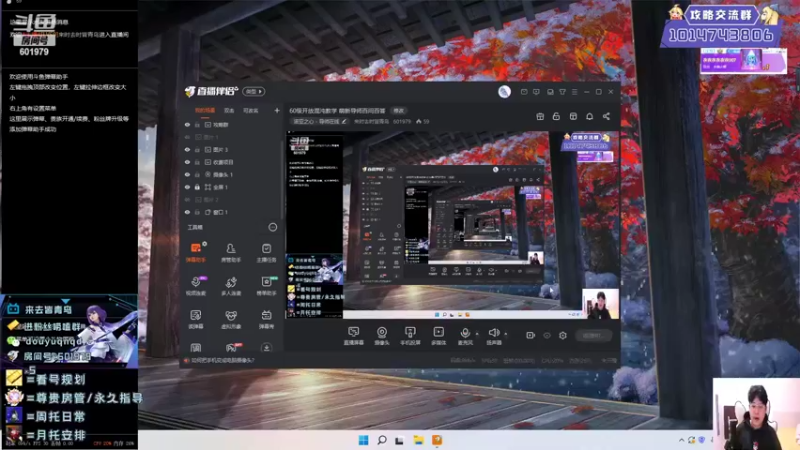The image size is (800, 450).
Task: Open settings gear in bottom bar
Action: coord(563,335)
